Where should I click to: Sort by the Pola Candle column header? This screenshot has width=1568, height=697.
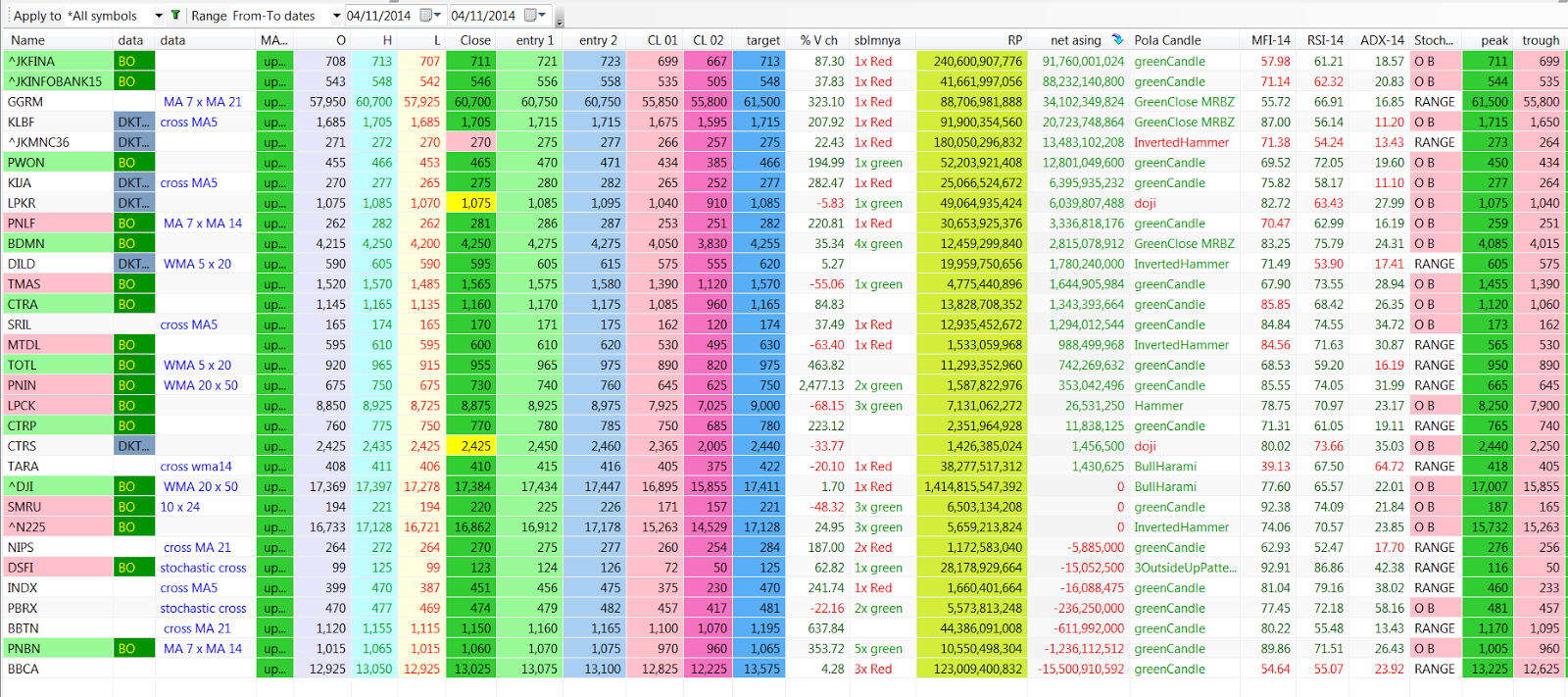pos(1187,40)
